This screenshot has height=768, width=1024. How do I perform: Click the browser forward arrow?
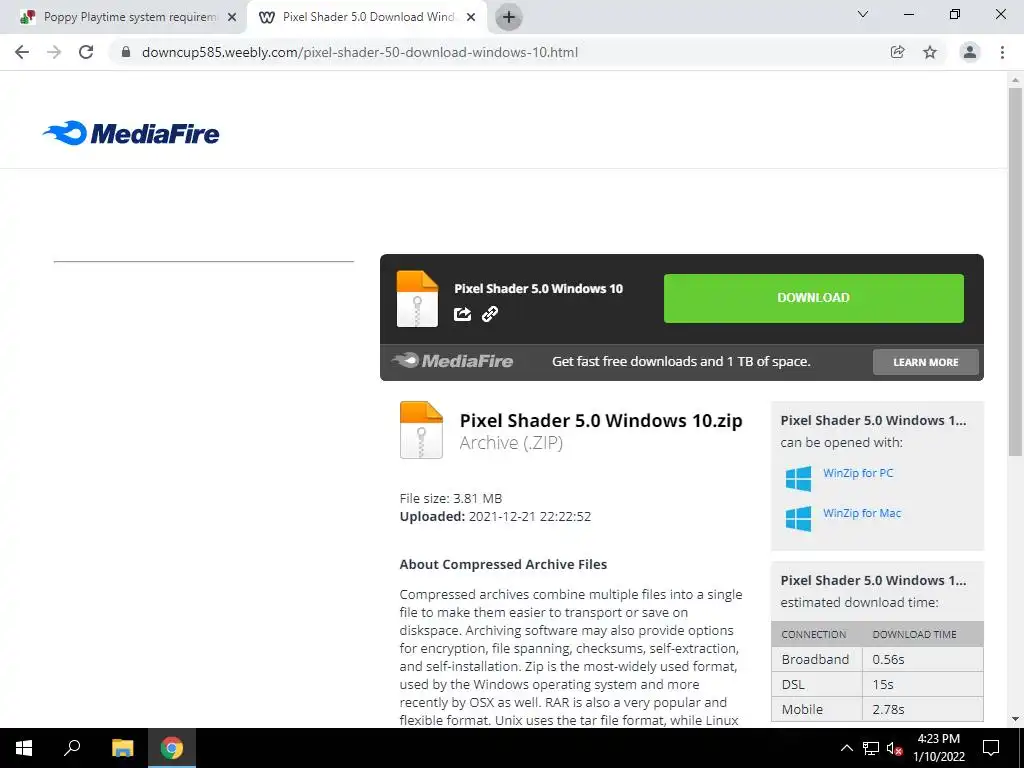[54, 52]
